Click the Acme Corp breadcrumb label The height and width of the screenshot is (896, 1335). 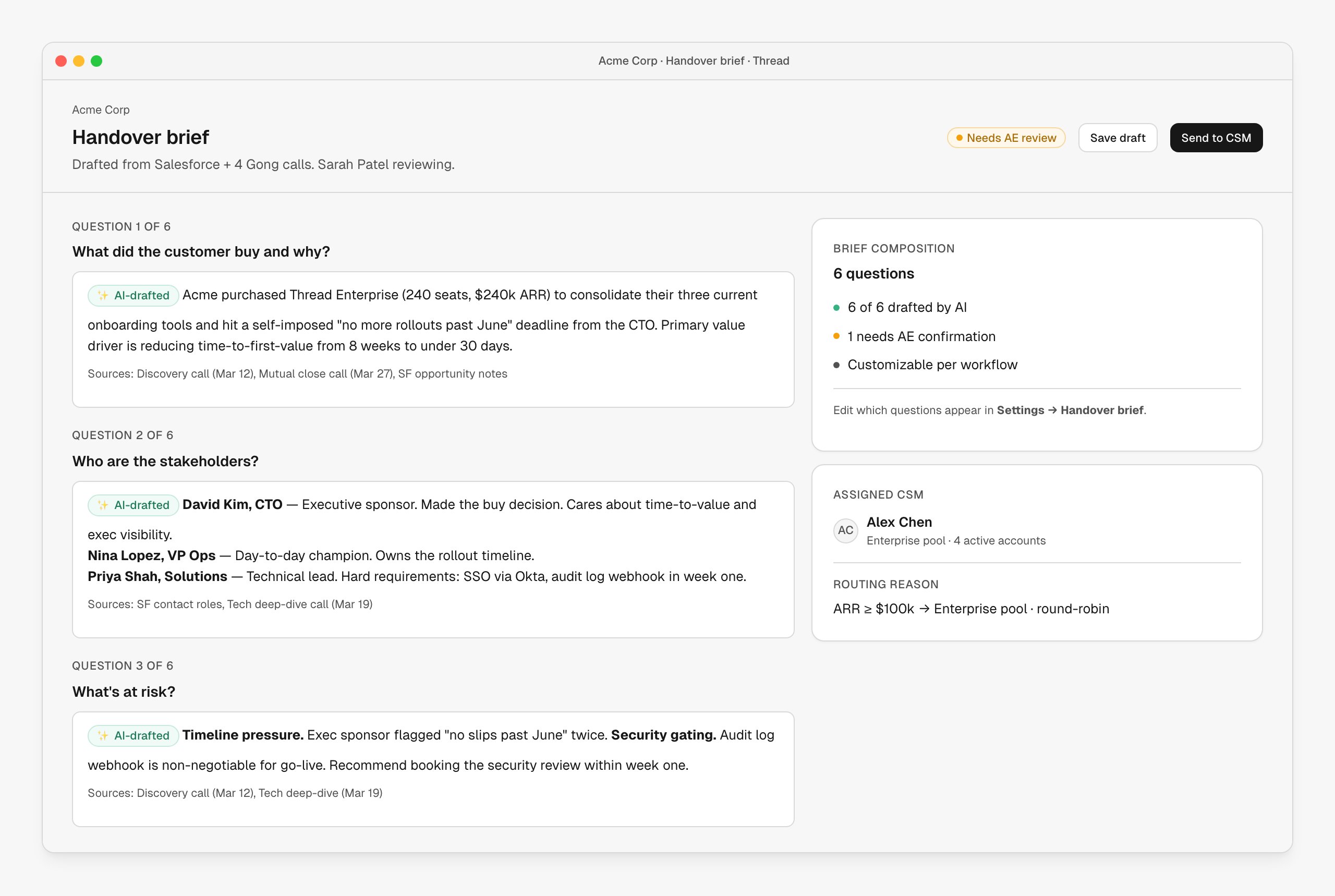tap(101, 110)
